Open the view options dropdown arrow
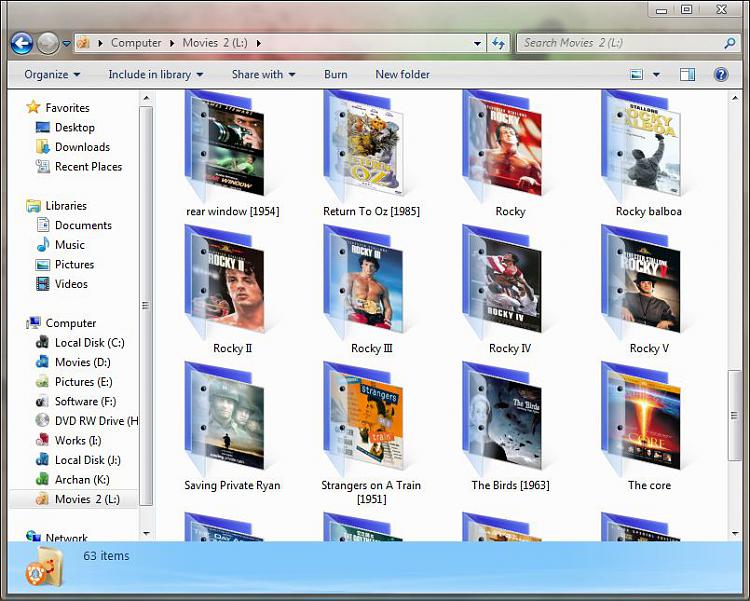 click(656, 74)
